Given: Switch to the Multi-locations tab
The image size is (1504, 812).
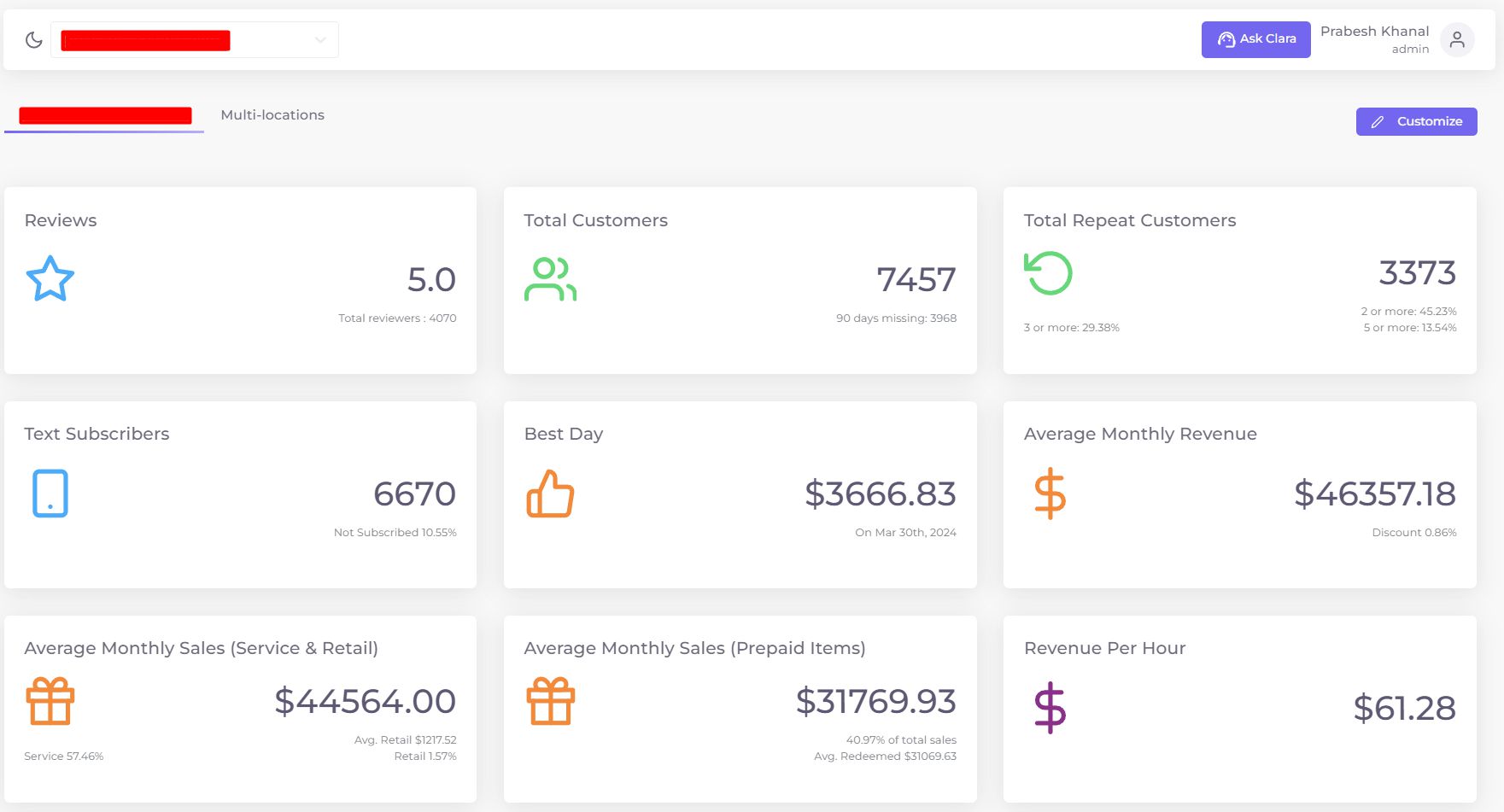Looking at the screenshot, I should pos(272,114).
